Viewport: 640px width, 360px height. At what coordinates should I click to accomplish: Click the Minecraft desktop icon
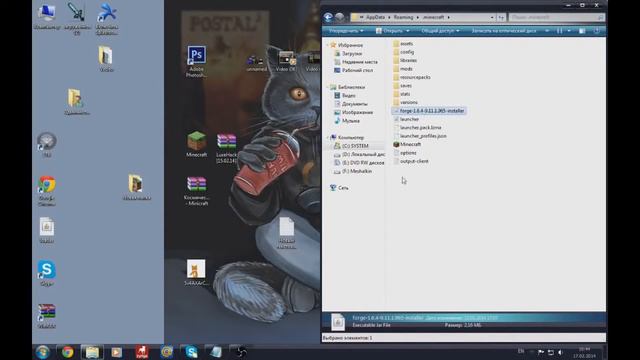tap(196, 144)
